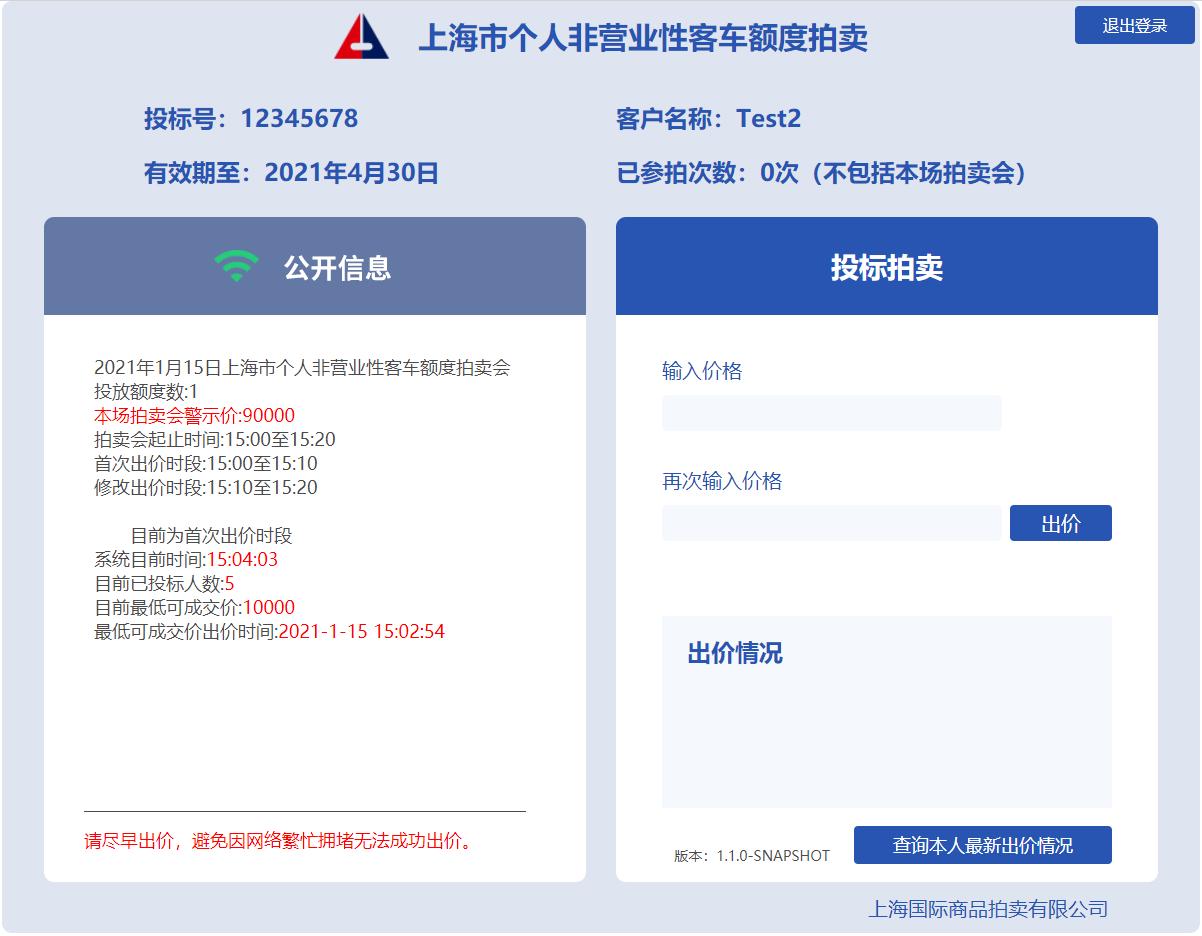Open 查询本人最新出价情况 query button
Screen dimensions: 1202x936
[983, 845]
